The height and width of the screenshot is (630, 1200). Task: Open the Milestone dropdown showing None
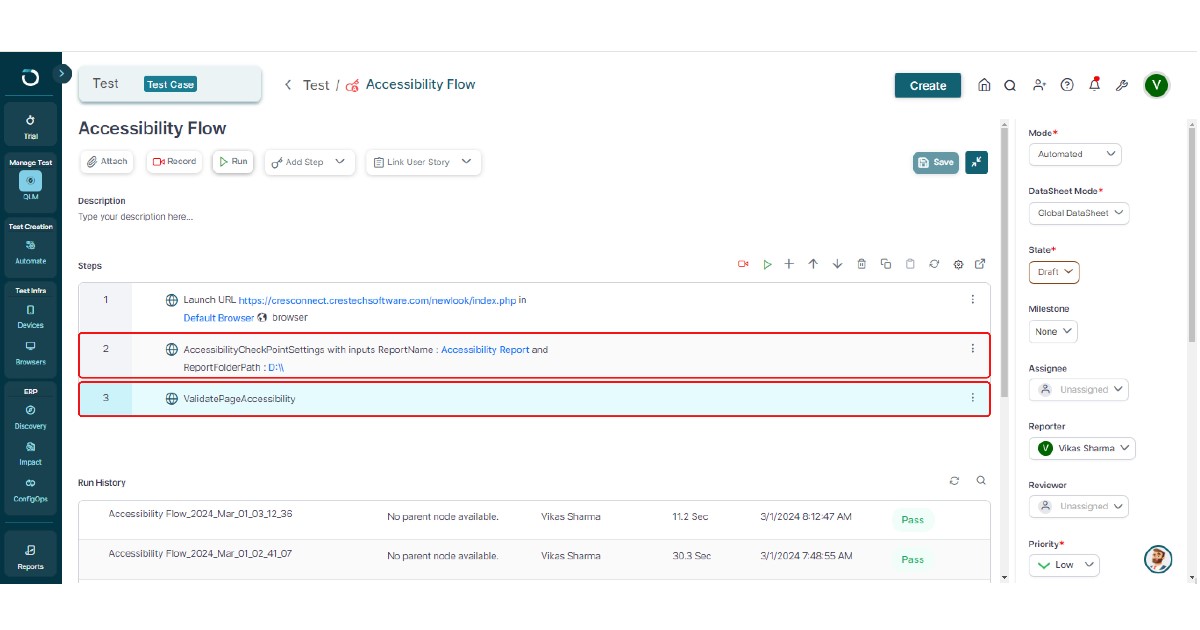pyautogui.click(x=1053, y=331)
